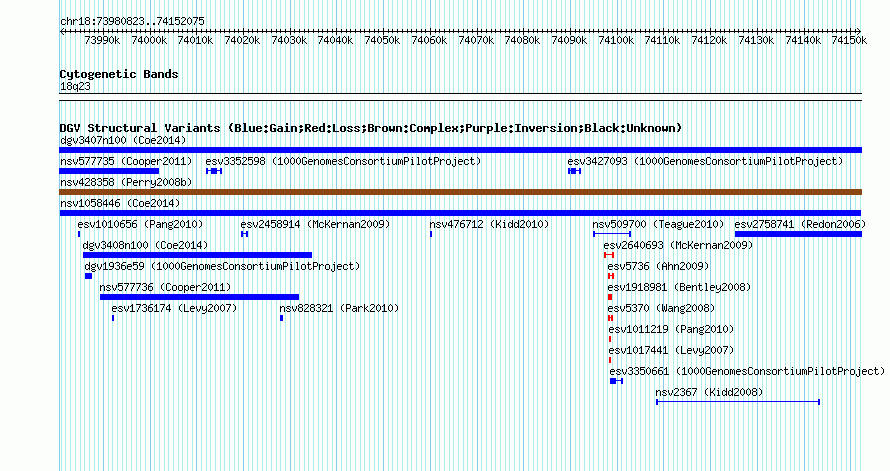Click the nsv1058446 (Coe2014) blue bar
This screenshot has width=890, height=471.
coord(460,213)
